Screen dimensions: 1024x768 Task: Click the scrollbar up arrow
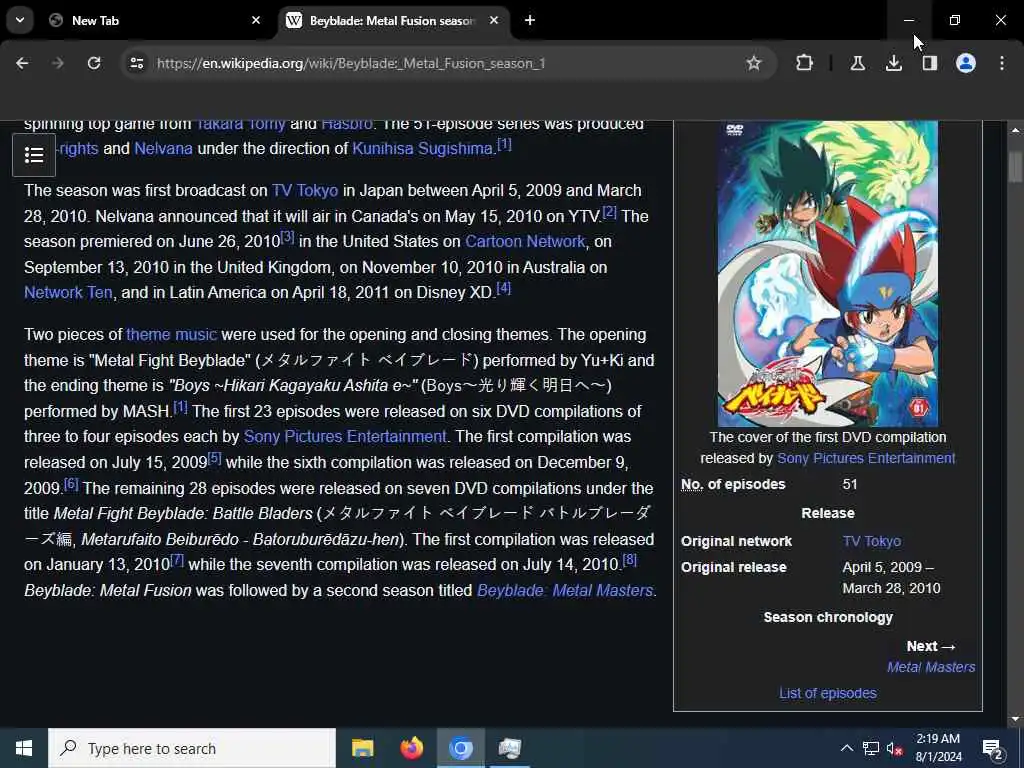[x=1015, y=131]
